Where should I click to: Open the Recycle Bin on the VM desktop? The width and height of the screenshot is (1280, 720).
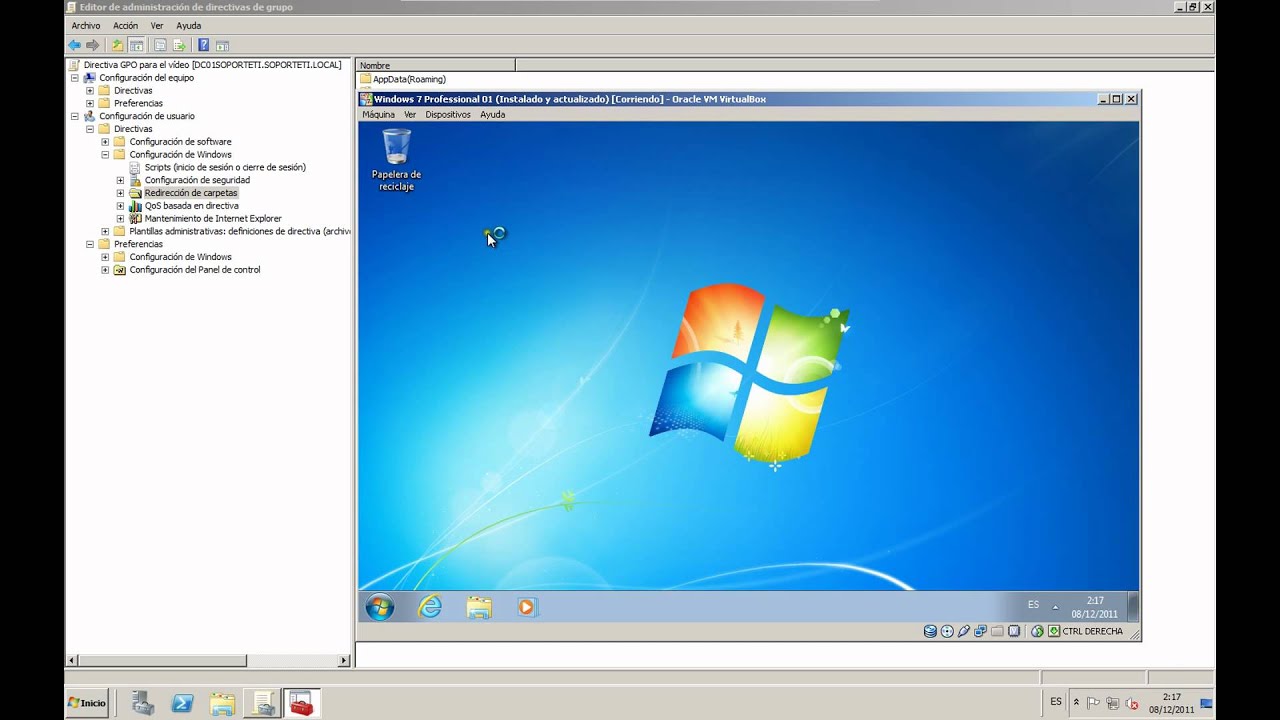pos(396,160)
